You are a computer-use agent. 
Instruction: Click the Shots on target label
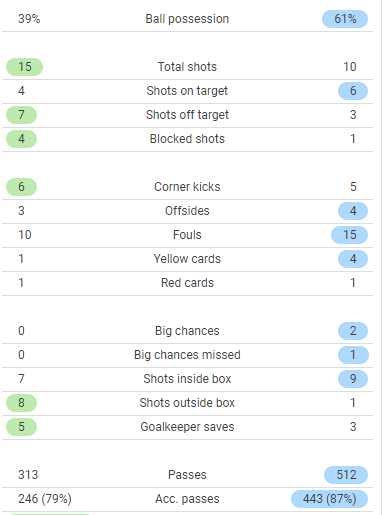click(x=187, y=91)
